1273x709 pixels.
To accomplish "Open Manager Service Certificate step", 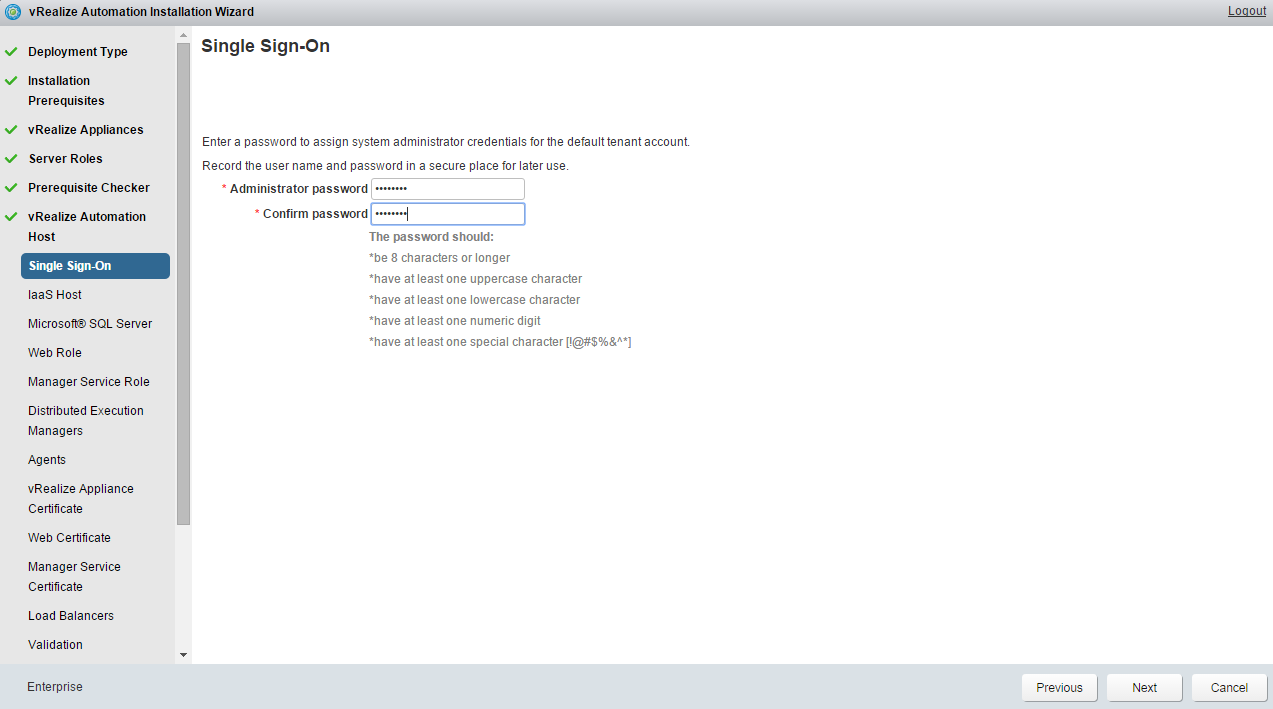I will [74, 577].
